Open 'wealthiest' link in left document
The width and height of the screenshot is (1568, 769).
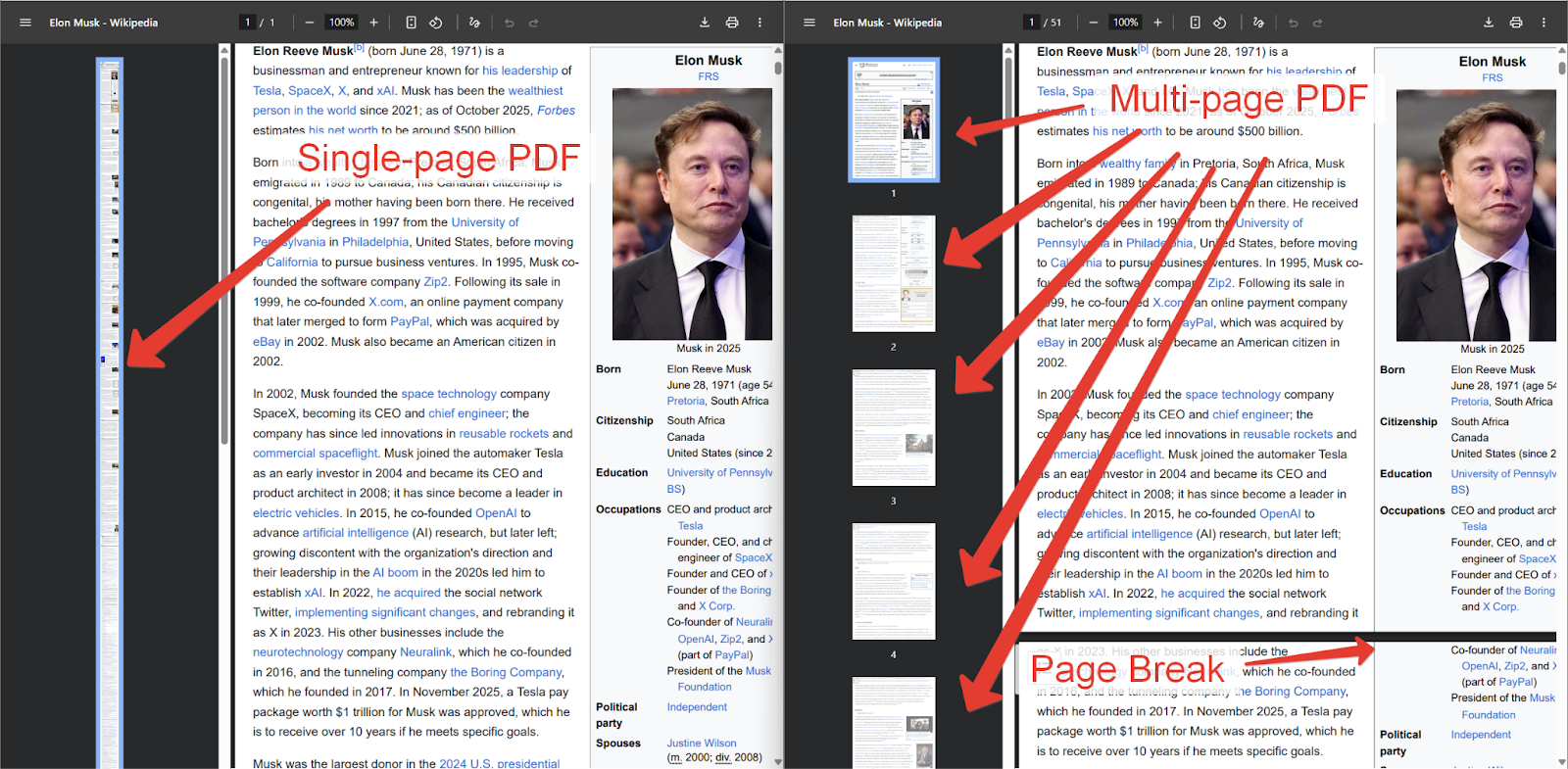click(x=535, y=90)
